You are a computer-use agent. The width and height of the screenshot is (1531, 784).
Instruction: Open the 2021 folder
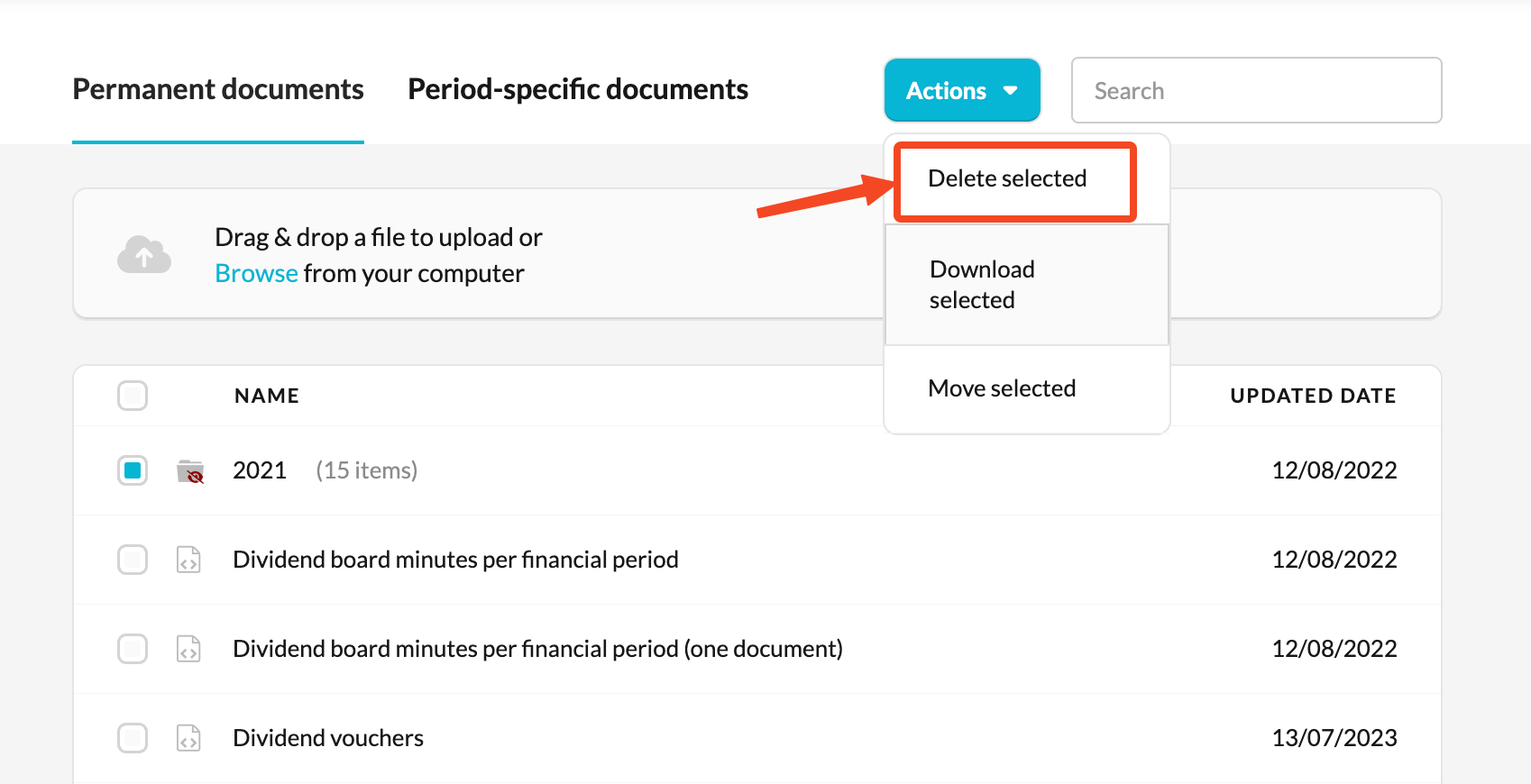pyautogui.click(x=260, y=470)
